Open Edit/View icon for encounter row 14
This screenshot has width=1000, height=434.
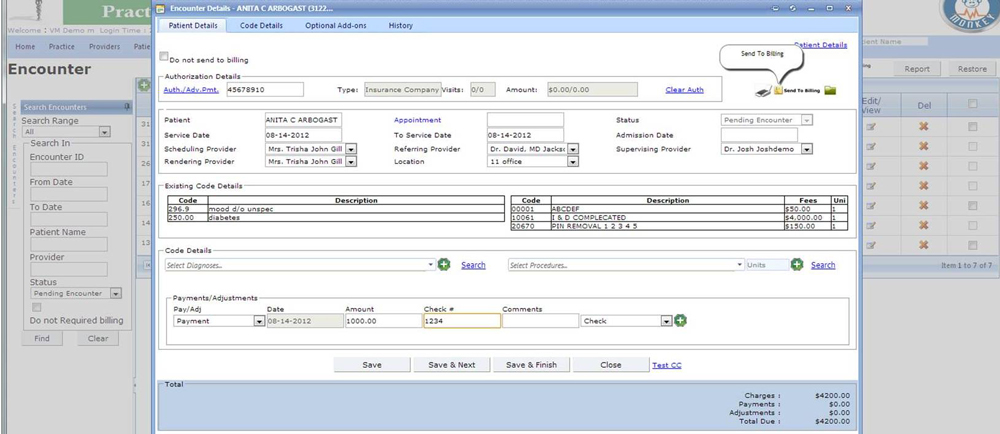(x=871, y=226)
